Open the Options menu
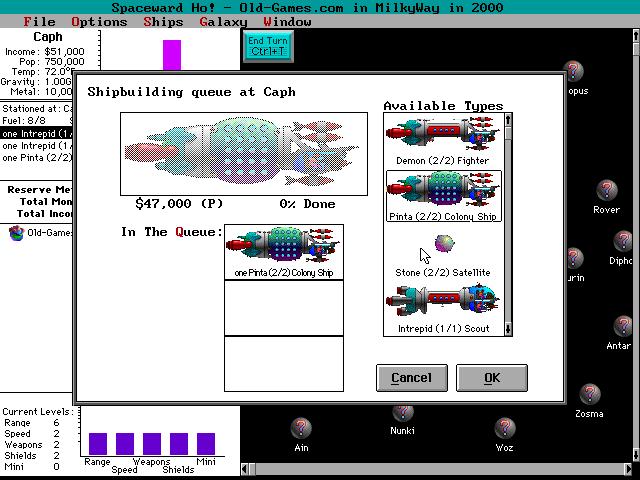Image resolution: width=640 pixels, height=480 pixels. coord(99,22)
